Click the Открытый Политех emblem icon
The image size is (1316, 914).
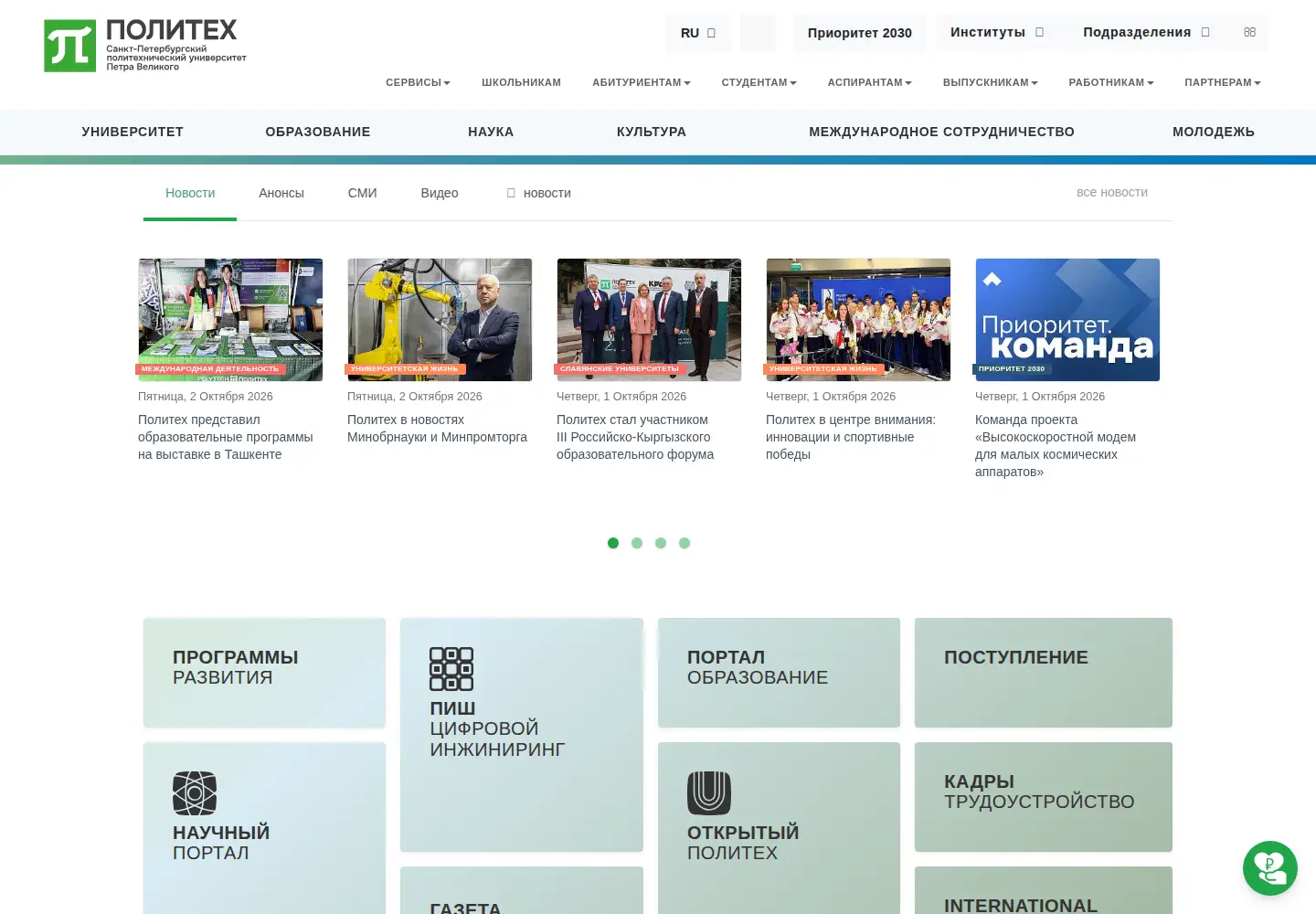[709, 792]
